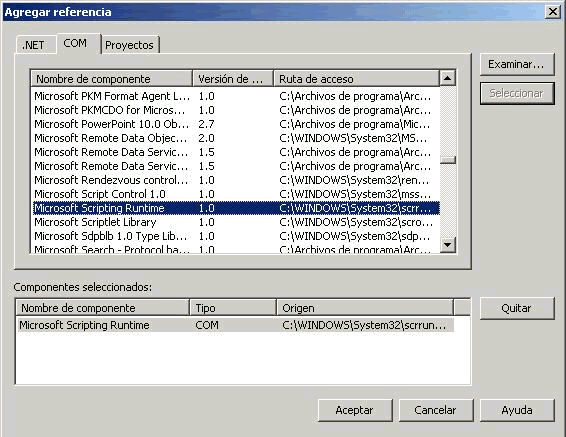
Task: Select Microsoft Scriptlet Library row
Action: point(236,222)
